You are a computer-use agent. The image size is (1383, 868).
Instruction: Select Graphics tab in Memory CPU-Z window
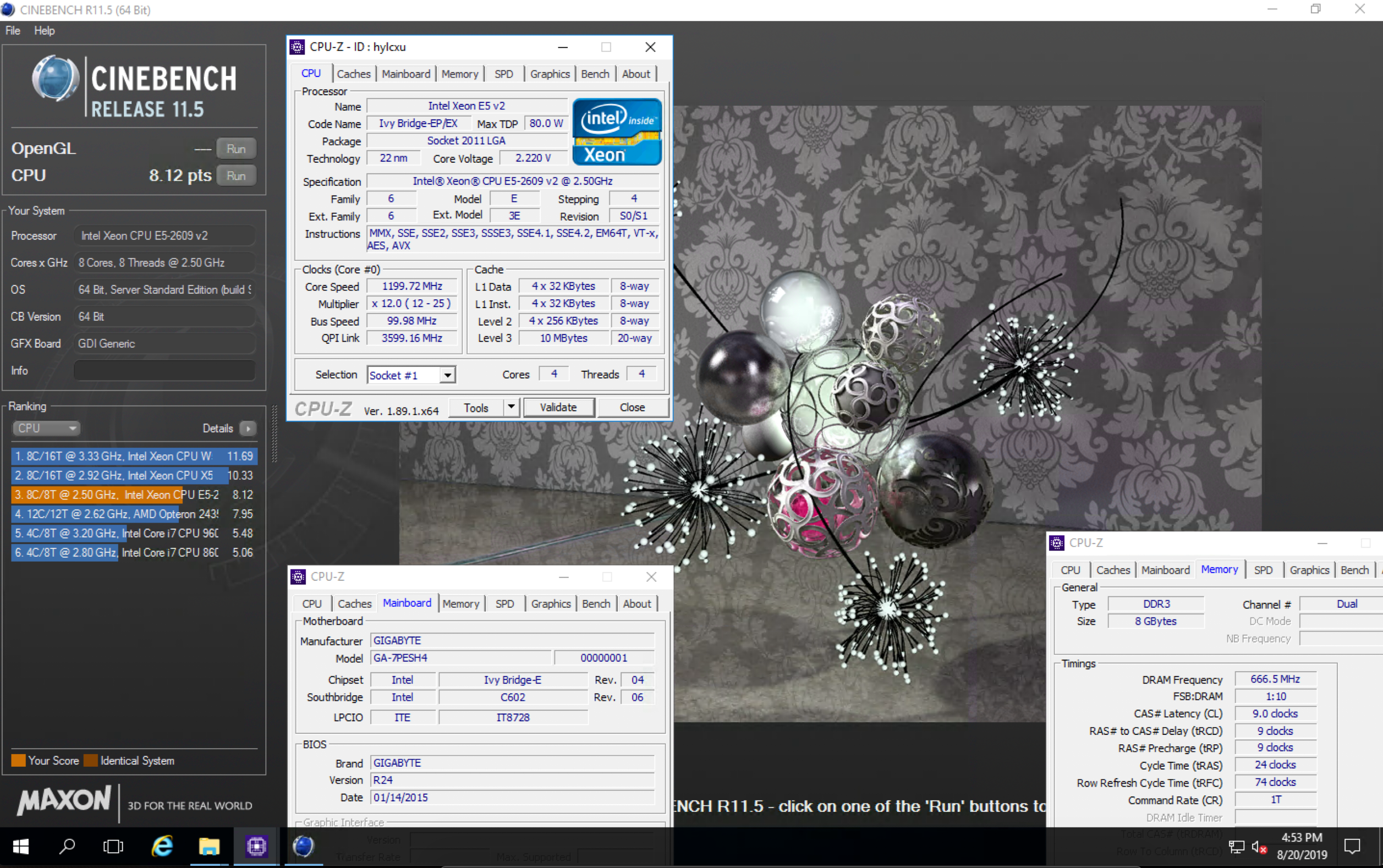pos(1309,570)
